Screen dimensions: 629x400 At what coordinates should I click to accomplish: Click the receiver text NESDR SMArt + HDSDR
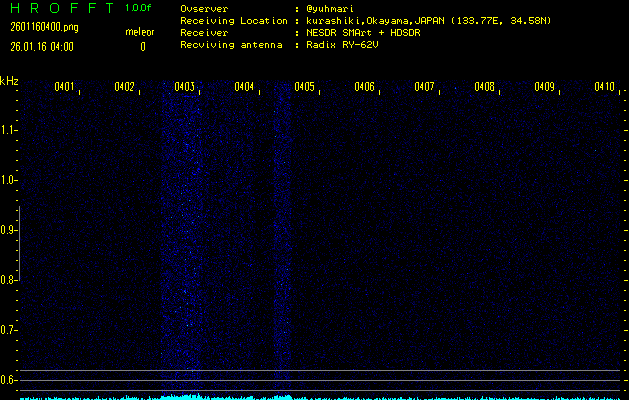363,33
